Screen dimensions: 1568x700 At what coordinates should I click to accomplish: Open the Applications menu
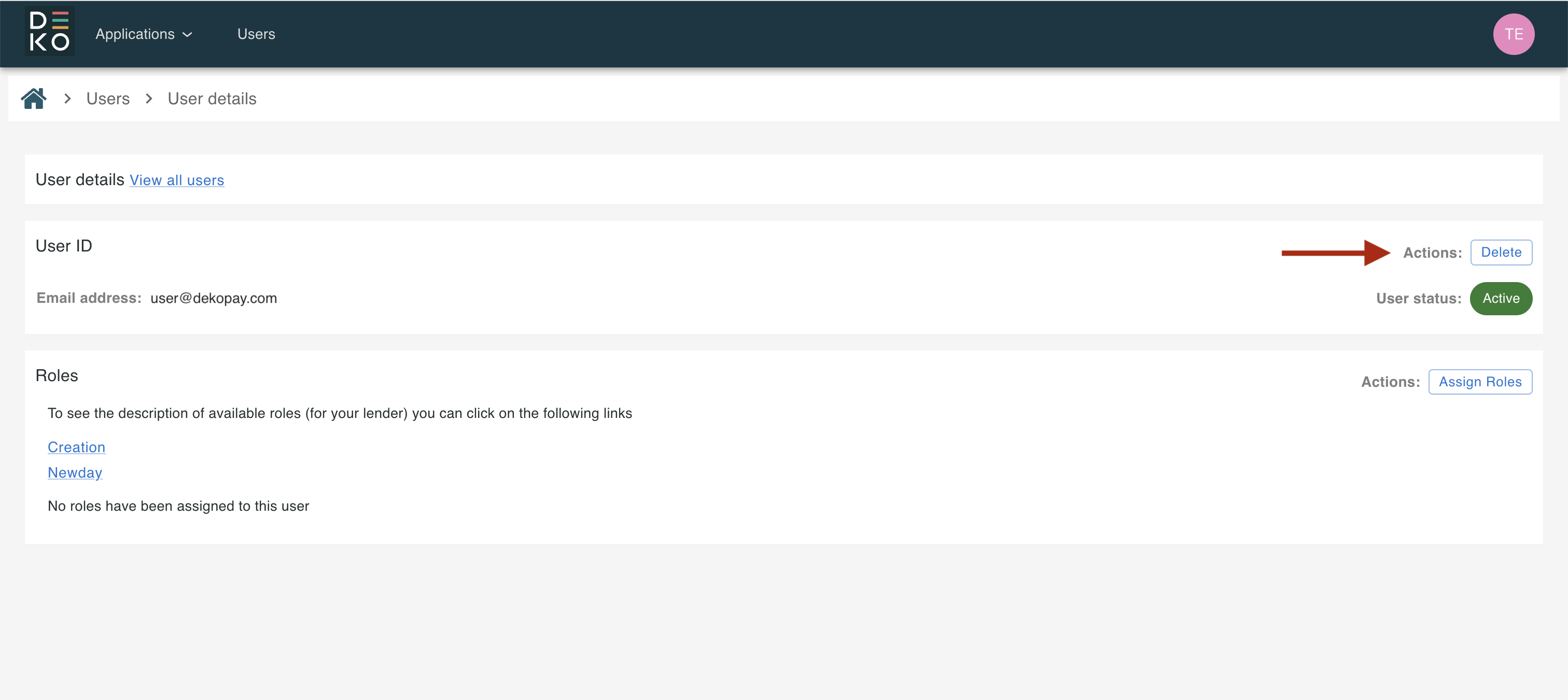click(135, 34)
